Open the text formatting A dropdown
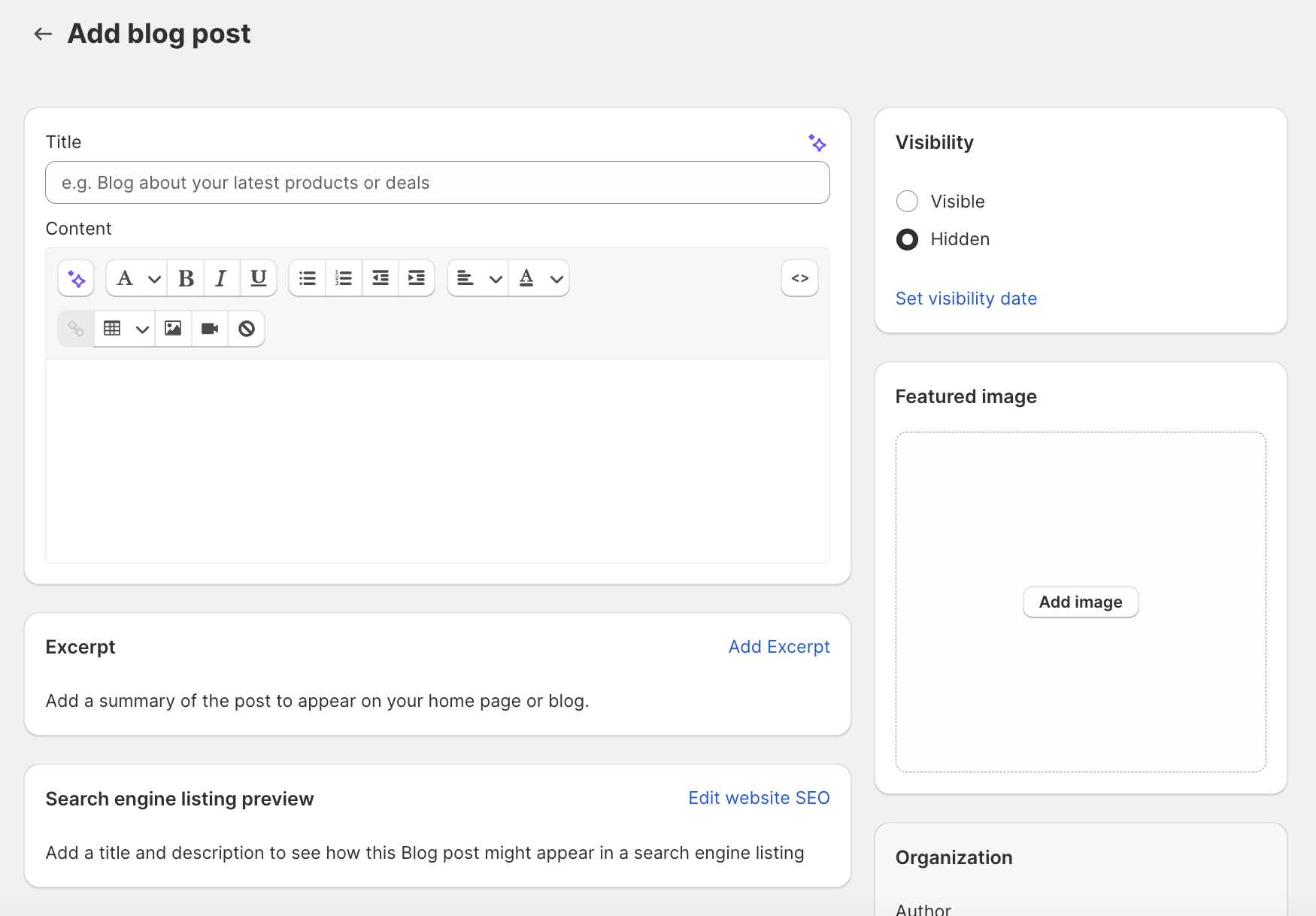 pyautogui.click(x=137, y=278)
